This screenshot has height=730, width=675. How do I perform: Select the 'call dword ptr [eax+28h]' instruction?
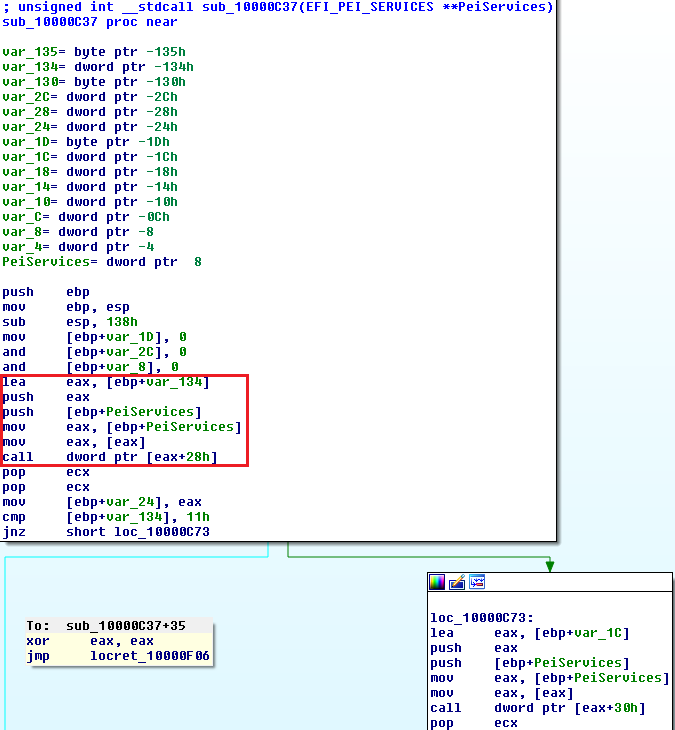110,457
